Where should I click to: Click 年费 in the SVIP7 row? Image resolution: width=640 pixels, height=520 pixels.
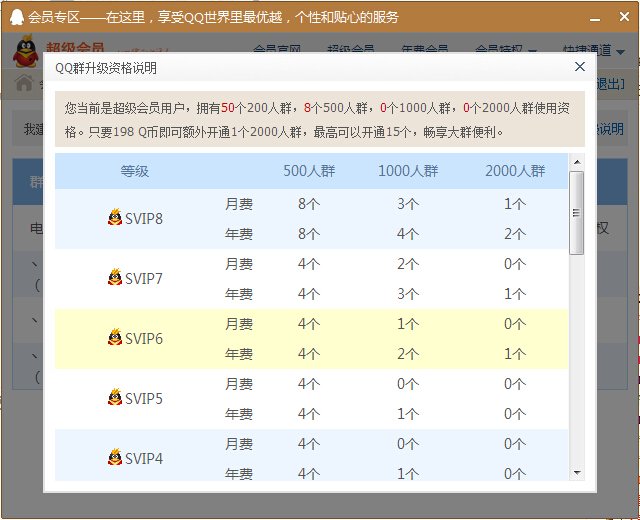[239, 294]
